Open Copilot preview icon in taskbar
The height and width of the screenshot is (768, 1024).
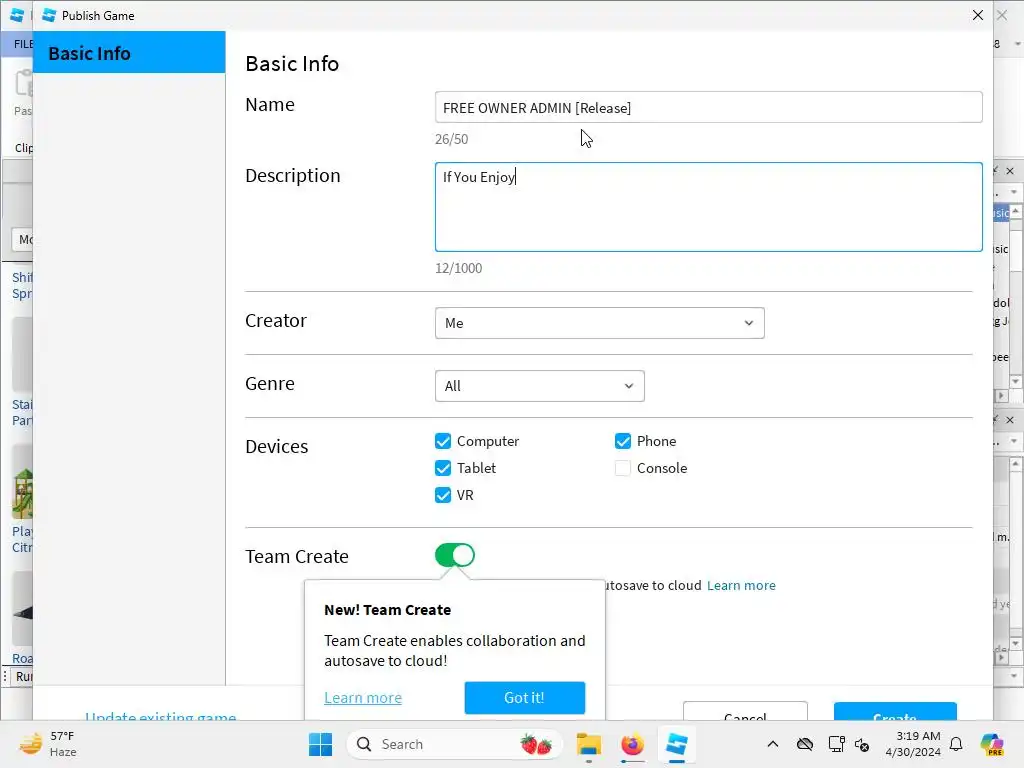pyautogui.click(x=992, y=744)
